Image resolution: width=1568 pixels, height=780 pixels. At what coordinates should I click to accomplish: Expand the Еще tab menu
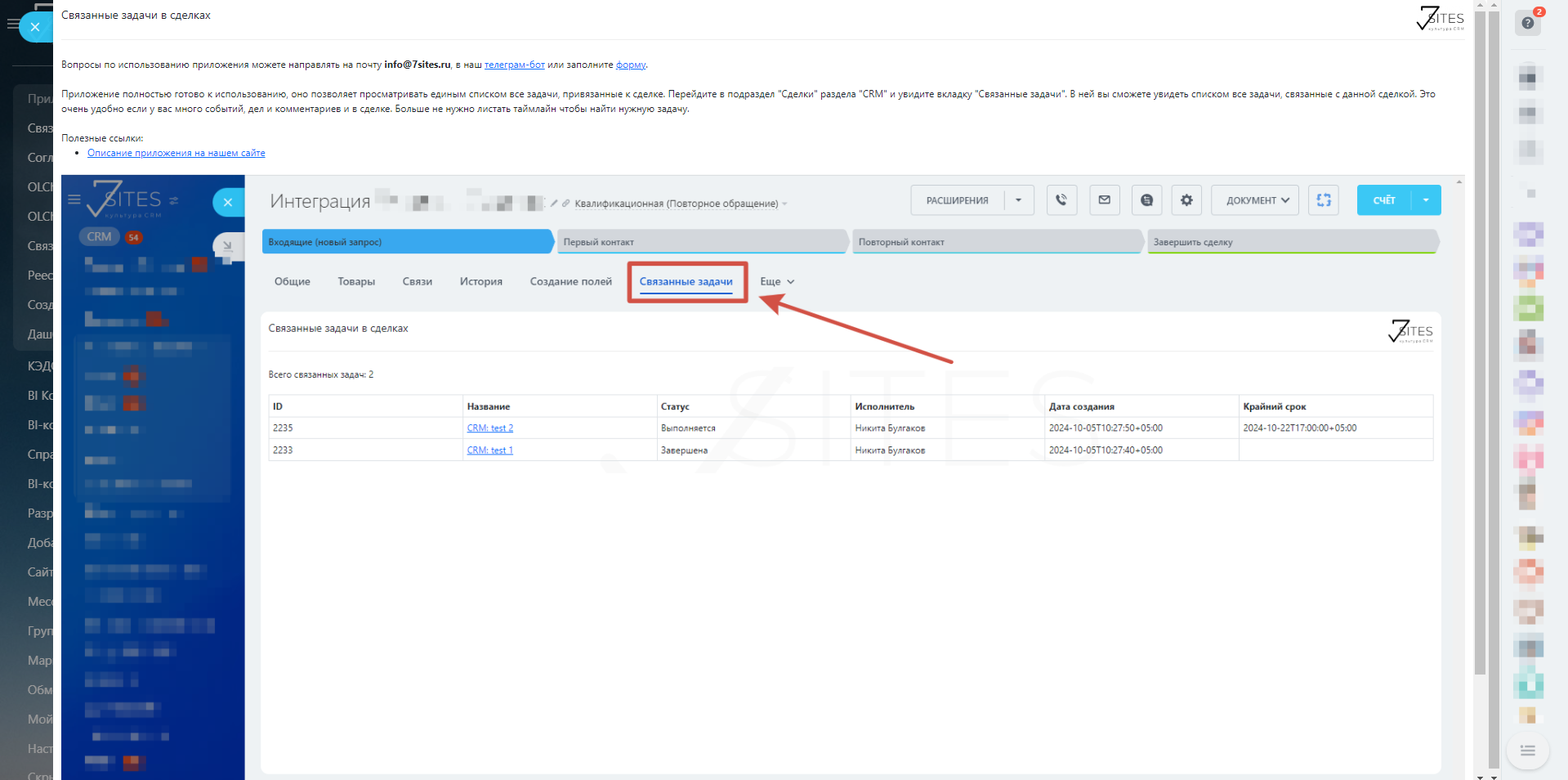tap(776, 281)
